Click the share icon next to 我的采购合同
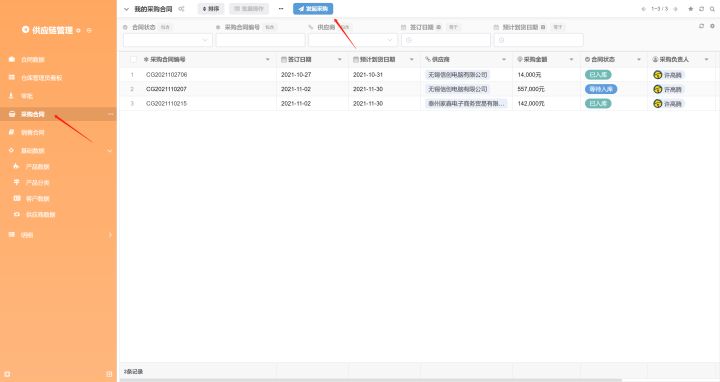This screenshot has height=382, width=720. coord(181,9)
